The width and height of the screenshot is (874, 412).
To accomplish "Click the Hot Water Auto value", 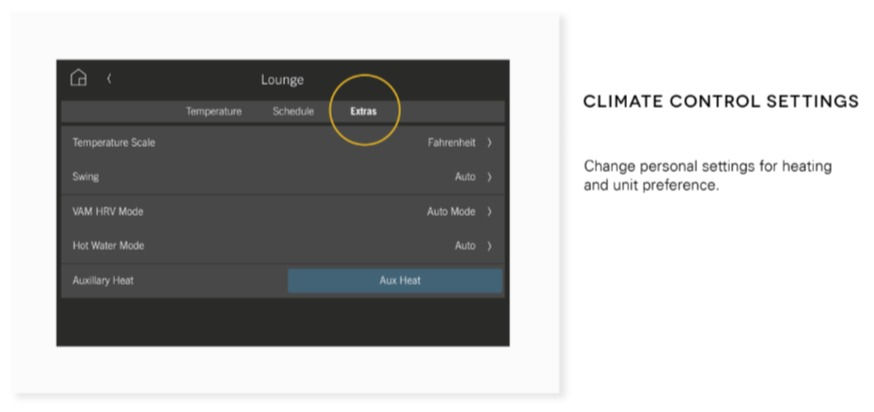I will [465, 246].
